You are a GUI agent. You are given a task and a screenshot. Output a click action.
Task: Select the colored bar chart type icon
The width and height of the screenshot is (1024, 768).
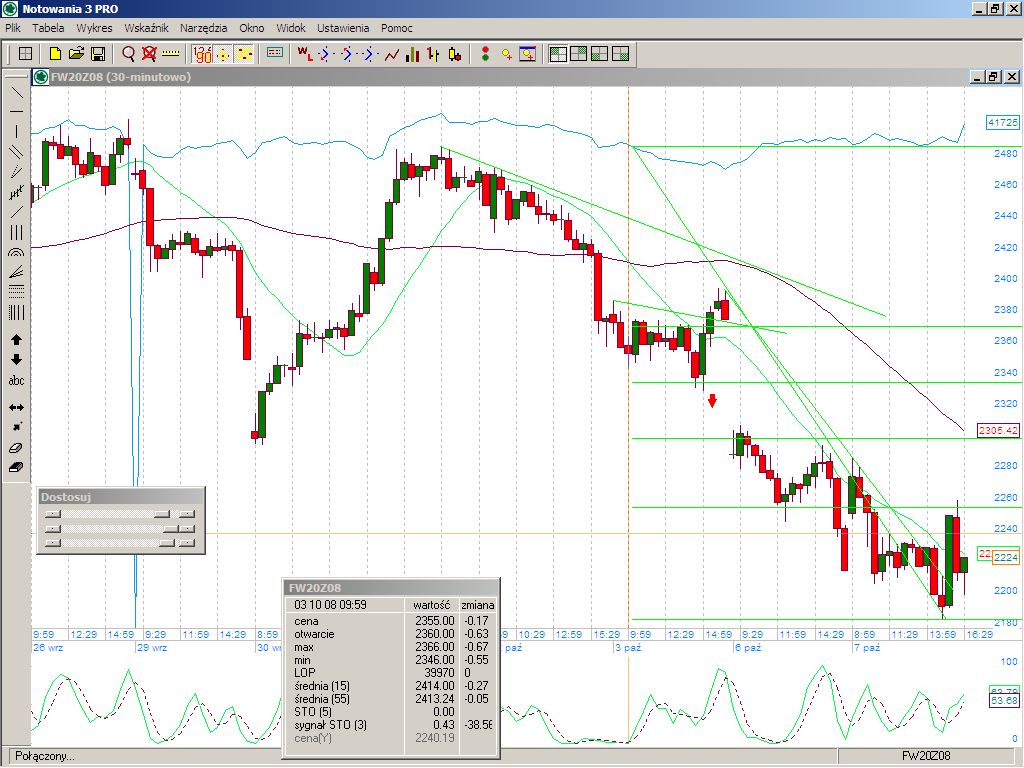click(413, 54)
